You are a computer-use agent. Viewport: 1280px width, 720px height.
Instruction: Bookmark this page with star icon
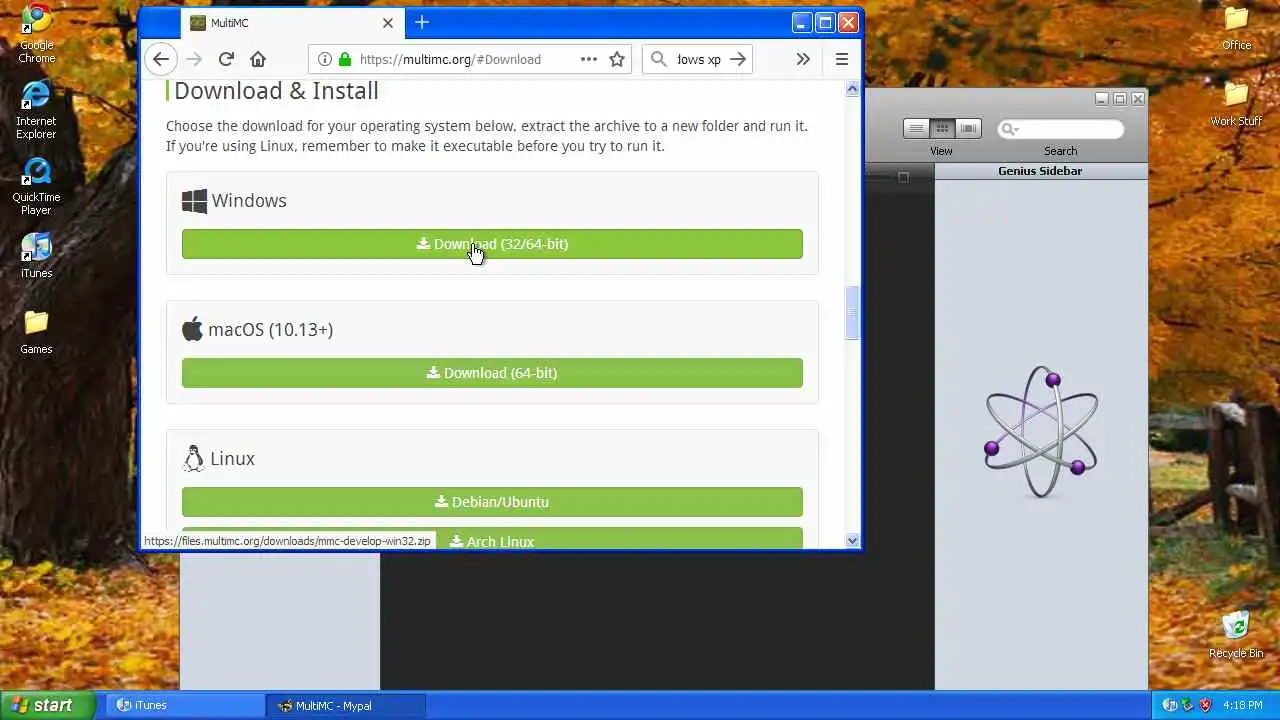click(617, 59)
